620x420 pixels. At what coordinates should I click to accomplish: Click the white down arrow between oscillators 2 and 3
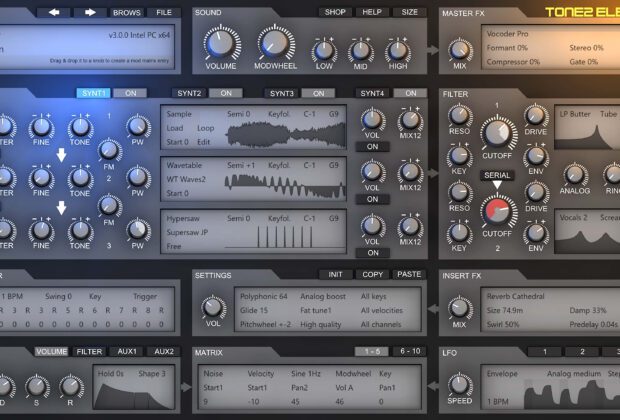pyautogui.click(x=61, y=208)
